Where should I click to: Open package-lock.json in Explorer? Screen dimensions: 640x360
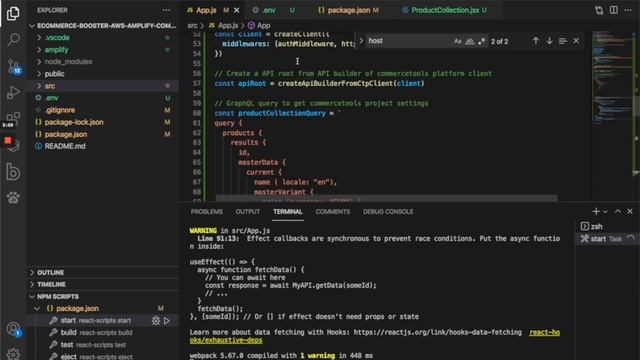click(x=103, y=122)
